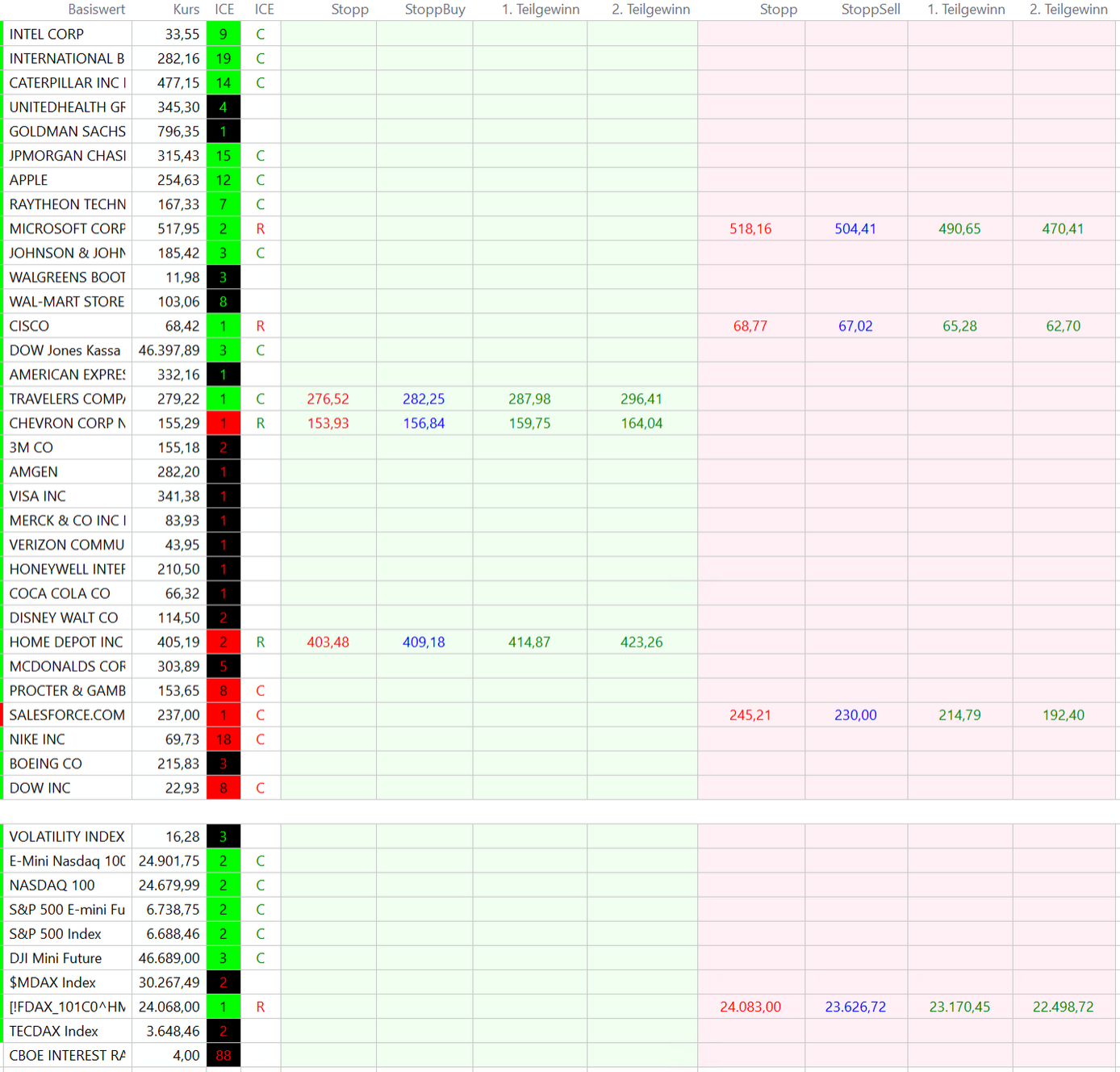The height and width of the screenshot is (1072, 1120).
Task: Click the red C signal for NIKE INC
Action: pyautogui.click(x=261, y=739)
